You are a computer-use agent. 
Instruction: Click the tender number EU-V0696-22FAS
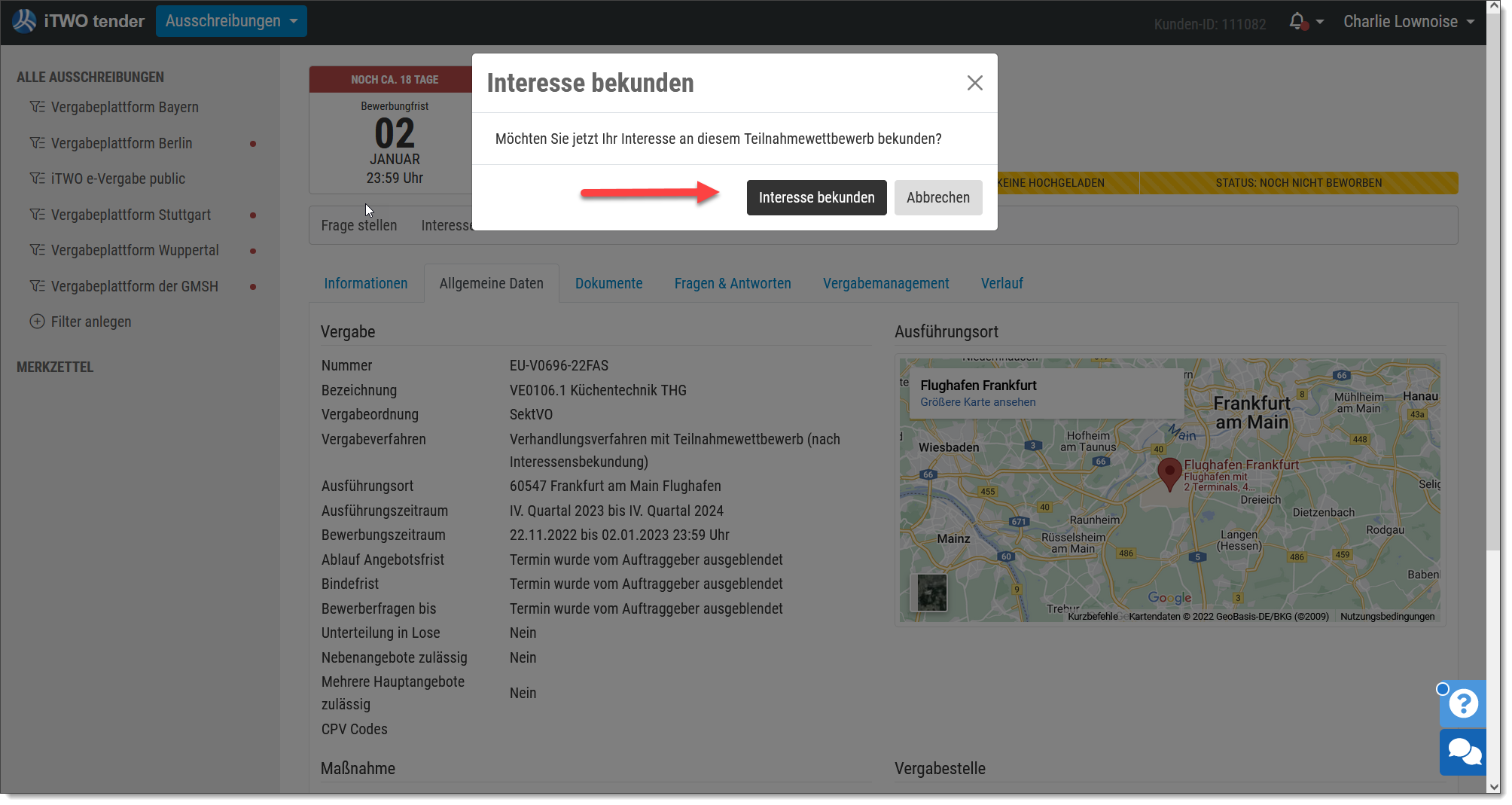559,366
